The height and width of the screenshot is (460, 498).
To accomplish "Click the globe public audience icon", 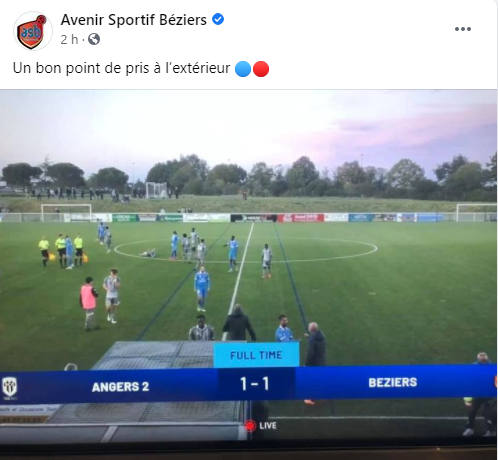I will coord(94,39).
